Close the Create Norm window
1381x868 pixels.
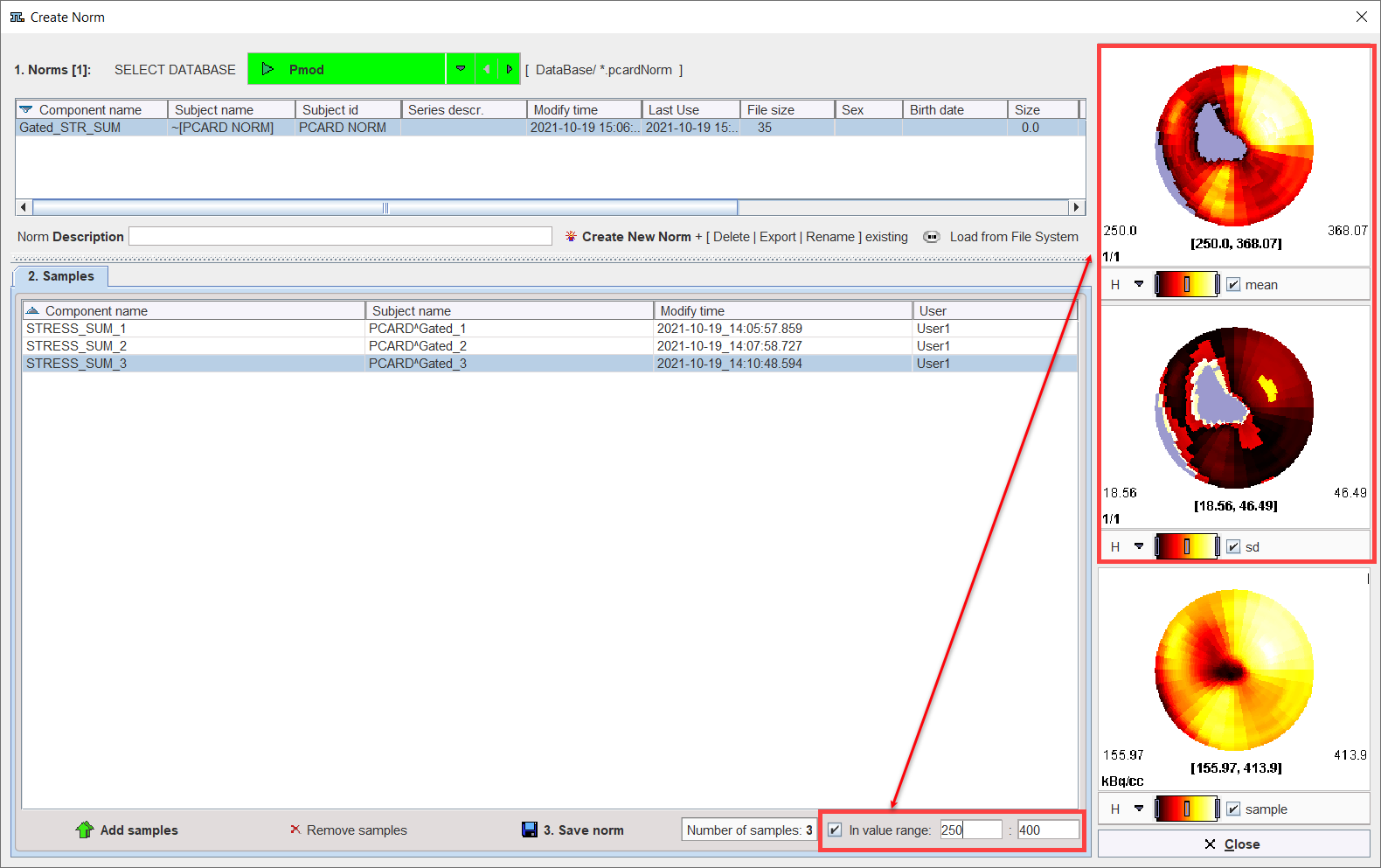click(x=1361, y=17)
